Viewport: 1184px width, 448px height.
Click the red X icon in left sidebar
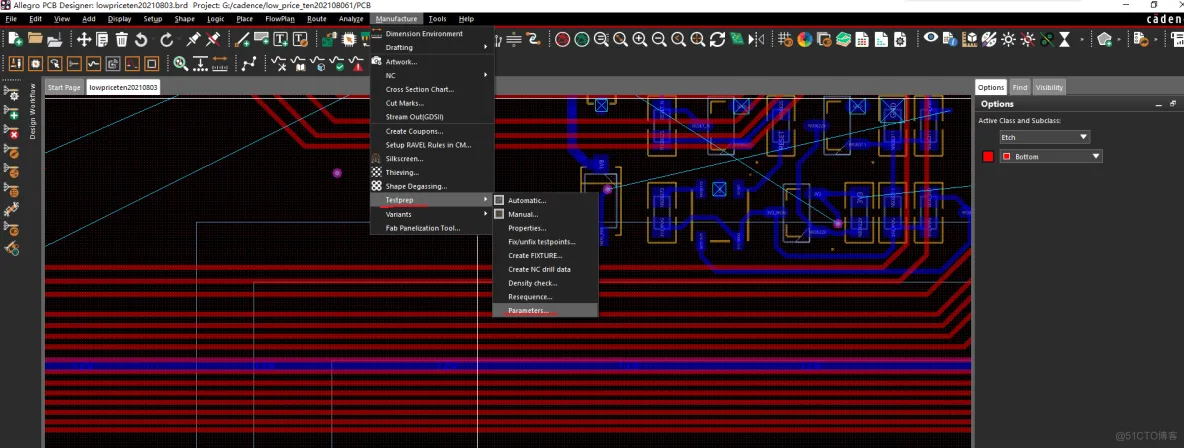pos(13,134)
